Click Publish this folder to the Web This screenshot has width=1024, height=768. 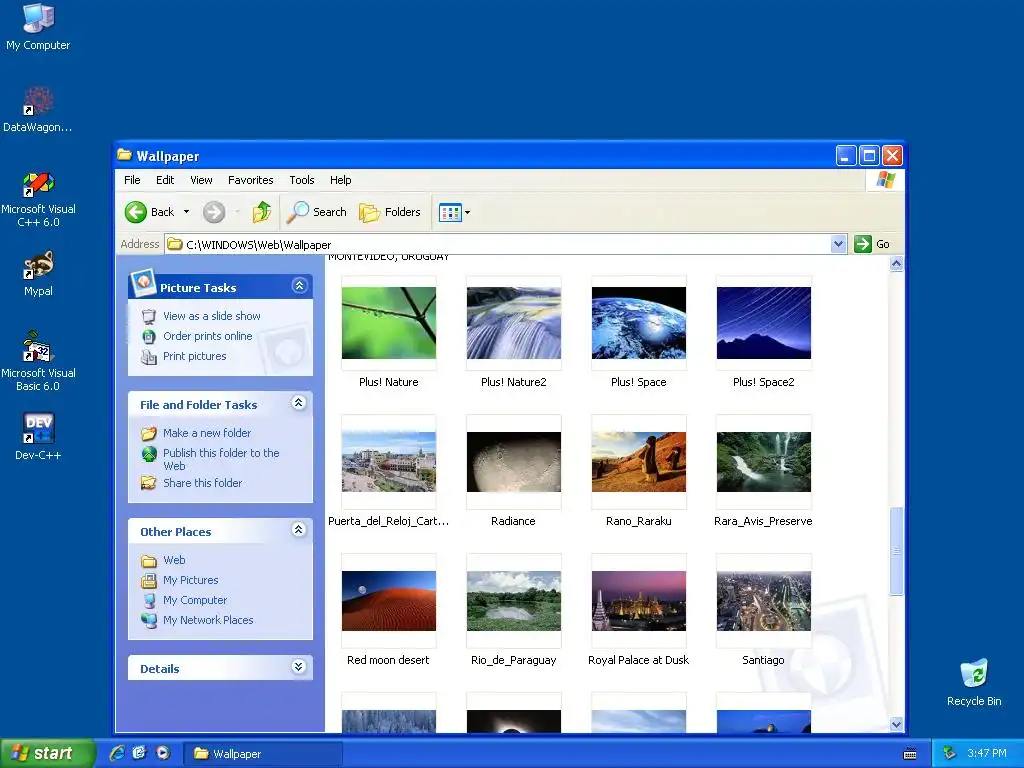[x=221, y=460]
